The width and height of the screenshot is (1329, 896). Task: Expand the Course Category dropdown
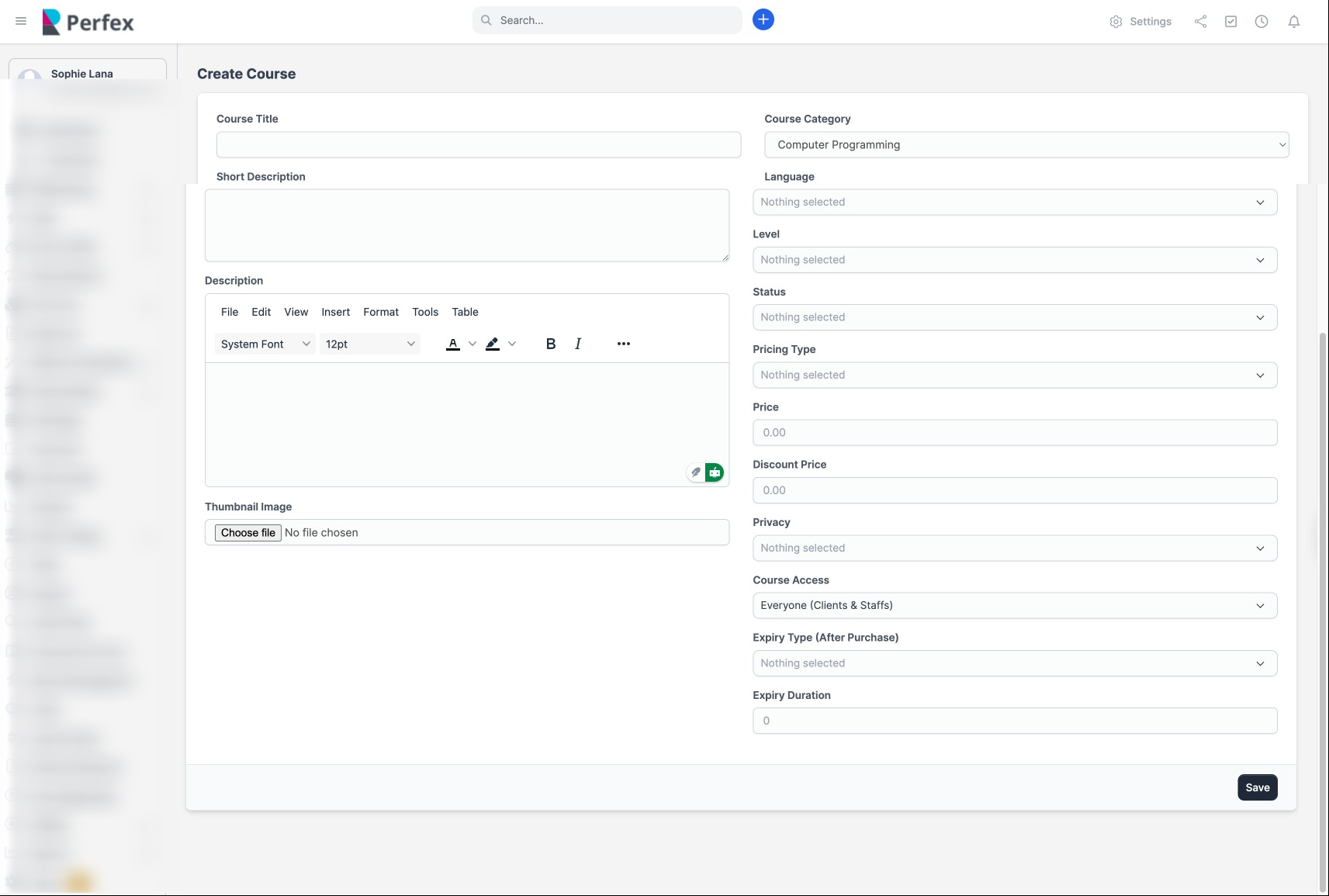(1026, 145)
